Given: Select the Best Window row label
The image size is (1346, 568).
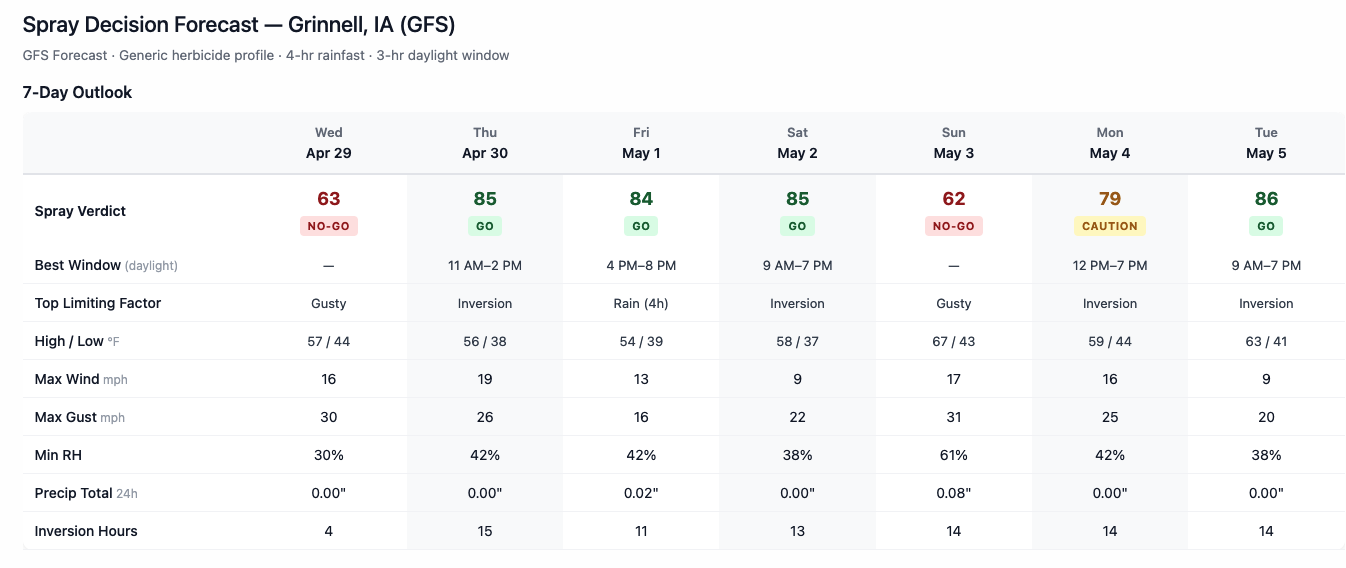Looking at the screenshot, I should 77,265.
